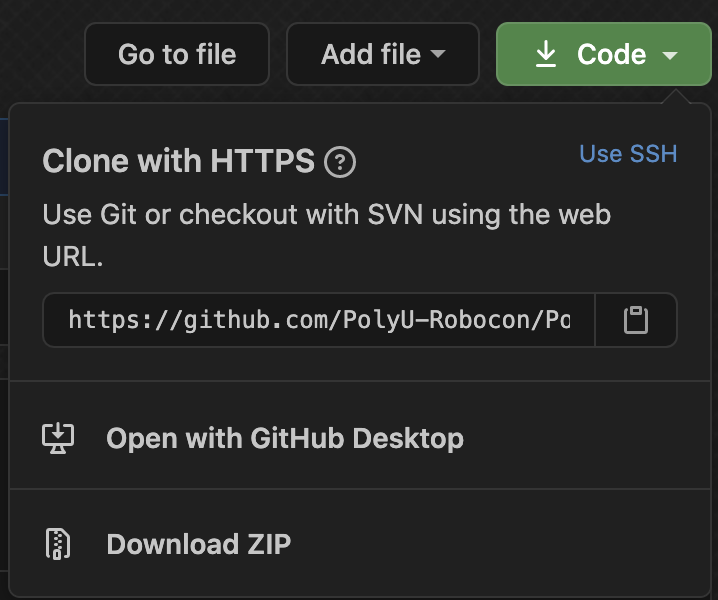This screenshot has width=718, height=600.
Task: Switch to Use SSH link
Action: coord(628,153)
